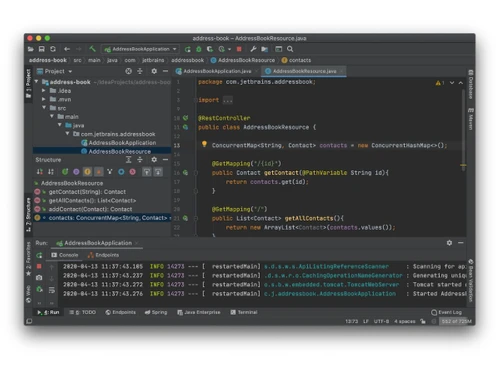Expand the .mvn folder

click(44, 99)
